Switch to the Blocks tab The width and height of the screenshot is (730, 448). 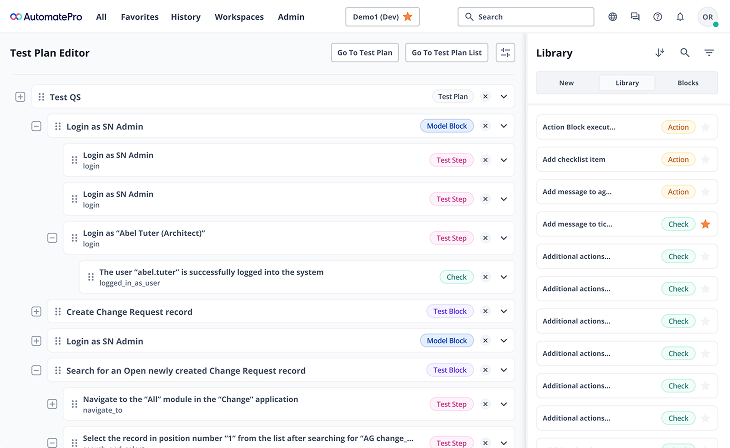click(x=687, y=83)
